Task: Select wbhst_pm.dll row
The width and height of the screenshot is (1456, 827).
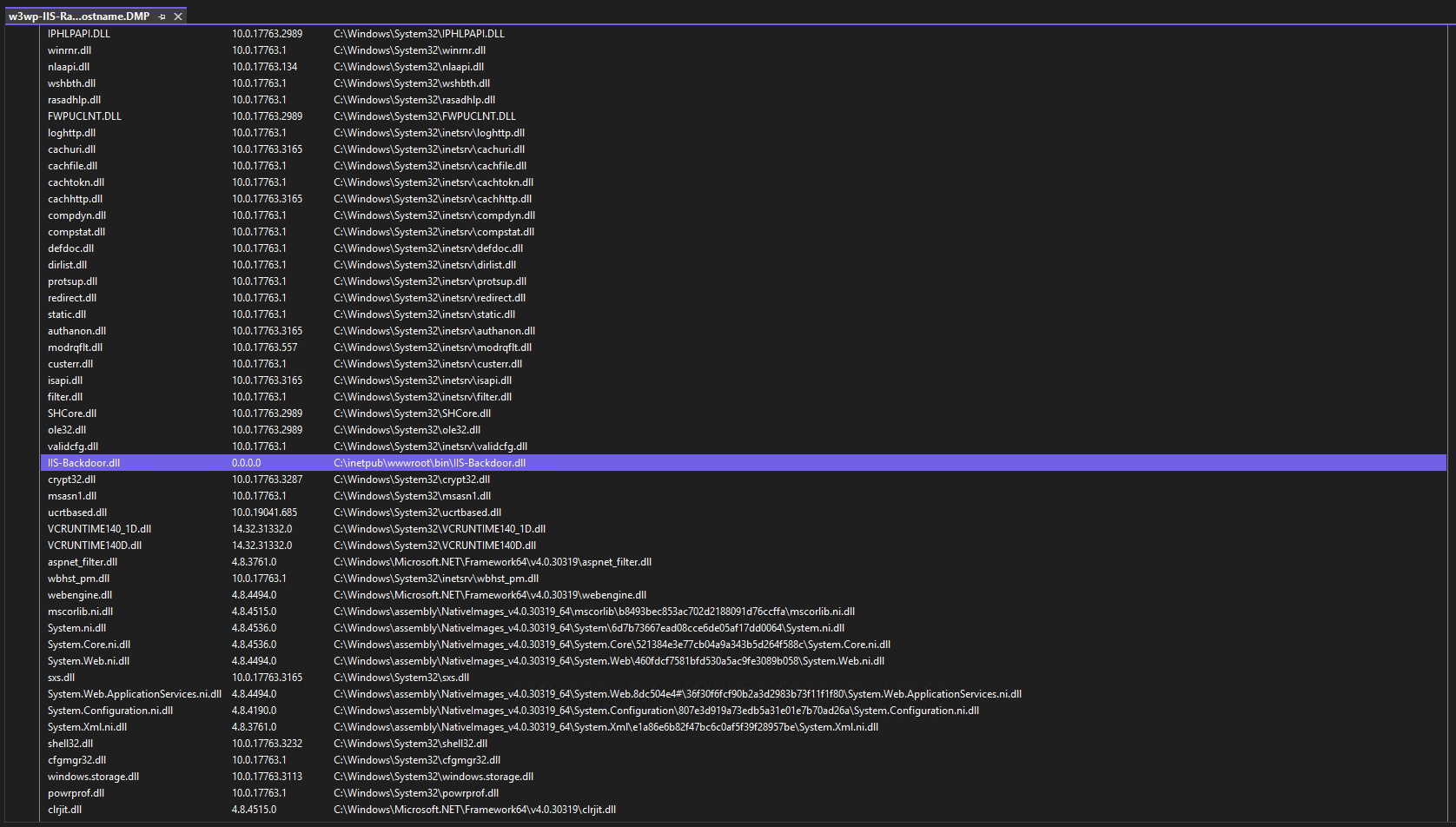Action: pyautogui.click(x=744, y=579)
